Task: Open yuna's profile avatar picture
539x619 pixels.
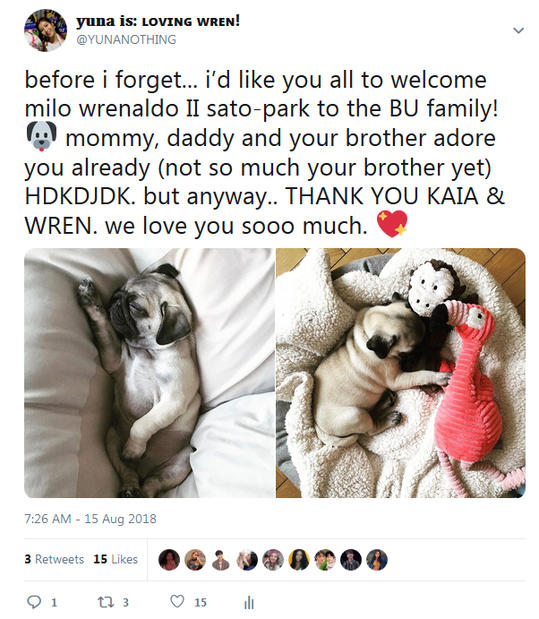Action: click(45, 30)
